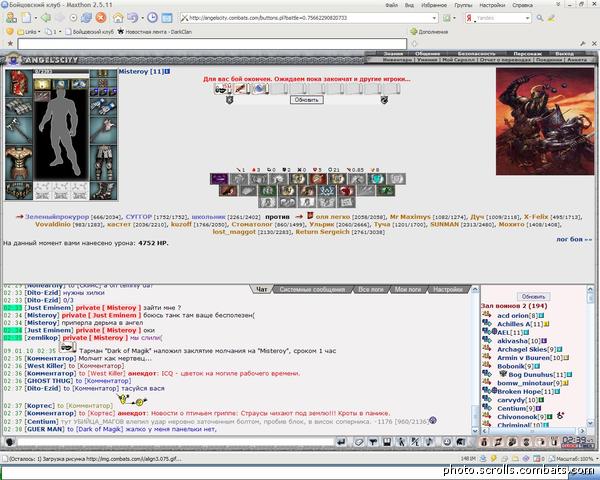
Task: Activate the purple combat skill icon
Action: click(x=219, y=179)
